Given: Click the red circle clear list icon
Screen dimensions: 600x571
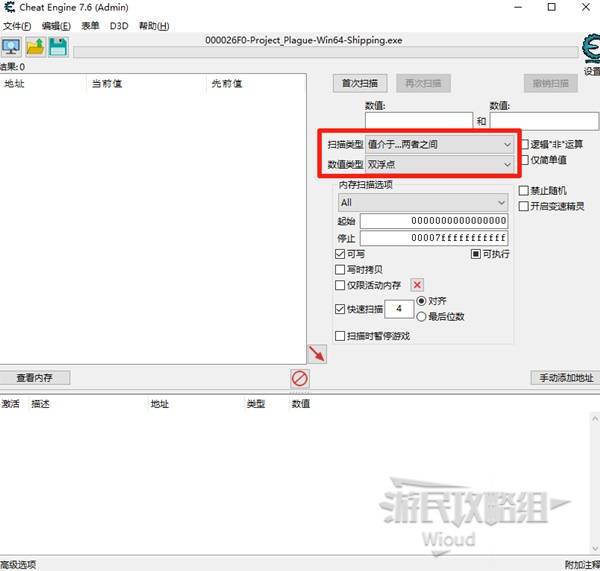Looking at the screenshot, I should 299,378.
